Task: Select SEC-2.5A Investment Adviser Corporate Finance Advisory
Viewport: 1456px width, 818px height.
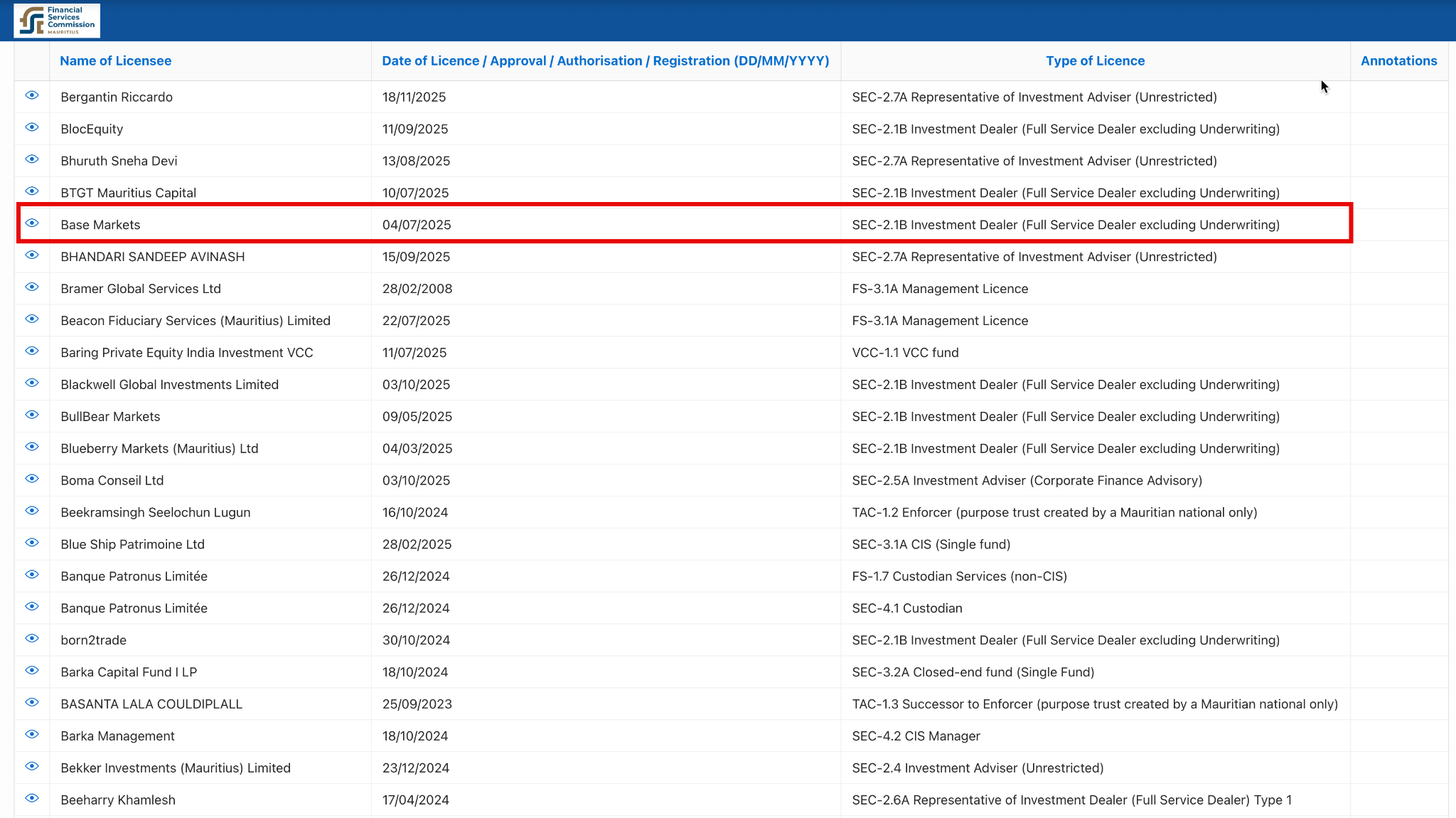Action: tap(1027, 481)
